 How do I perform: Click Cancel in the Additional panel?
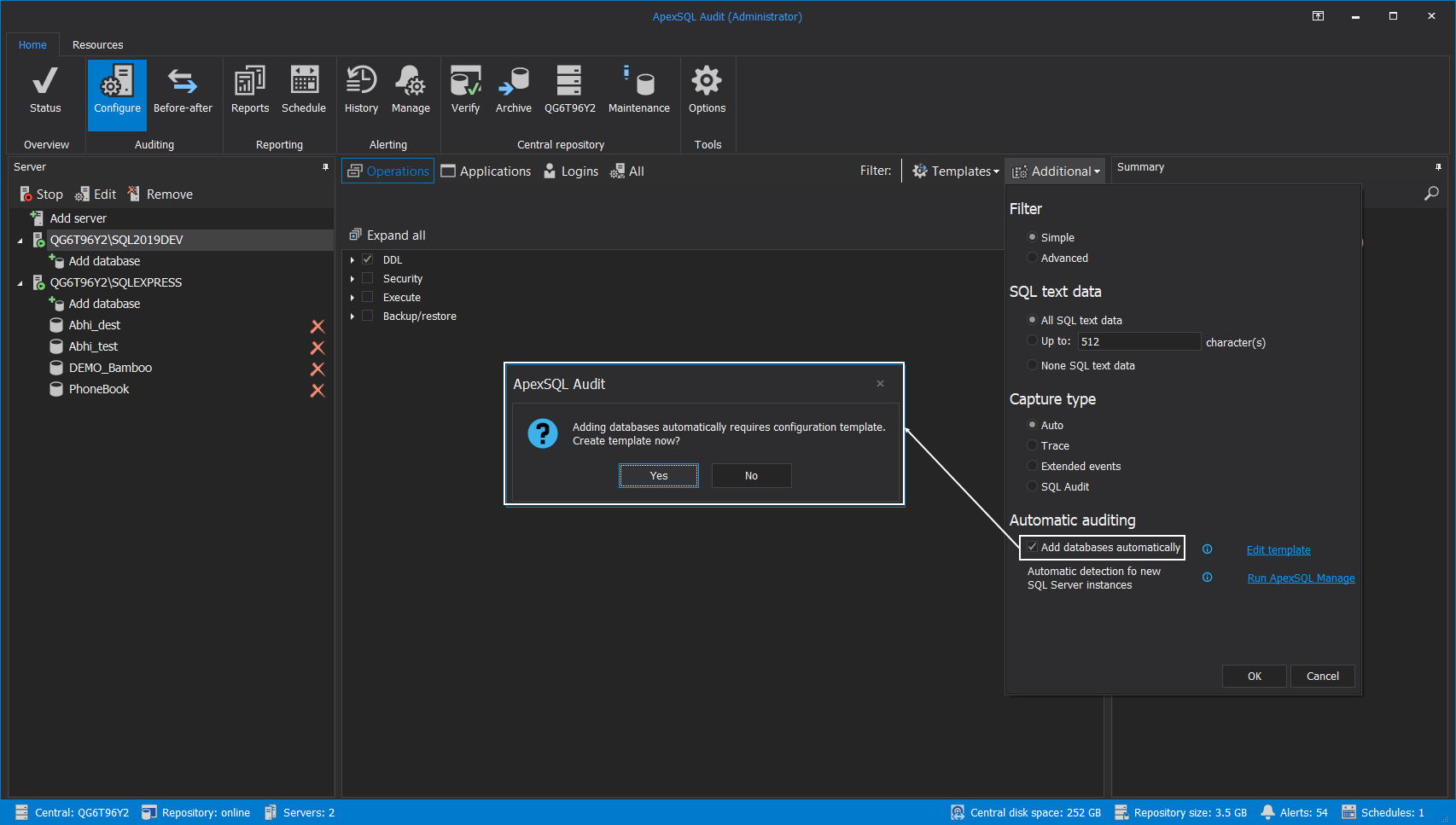(x=1322, y=677)
